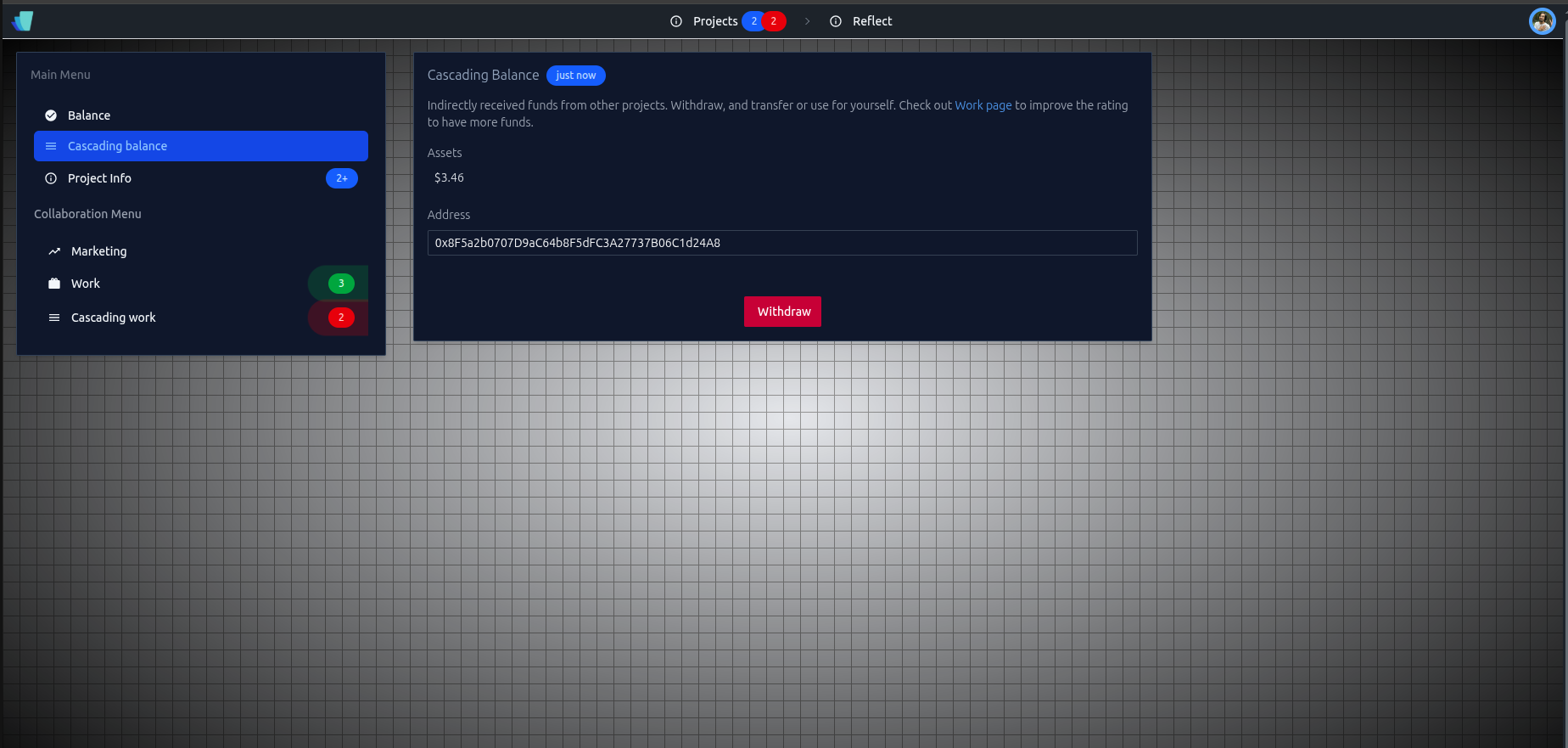Click the Project Info circle icon

click(51, 178)
